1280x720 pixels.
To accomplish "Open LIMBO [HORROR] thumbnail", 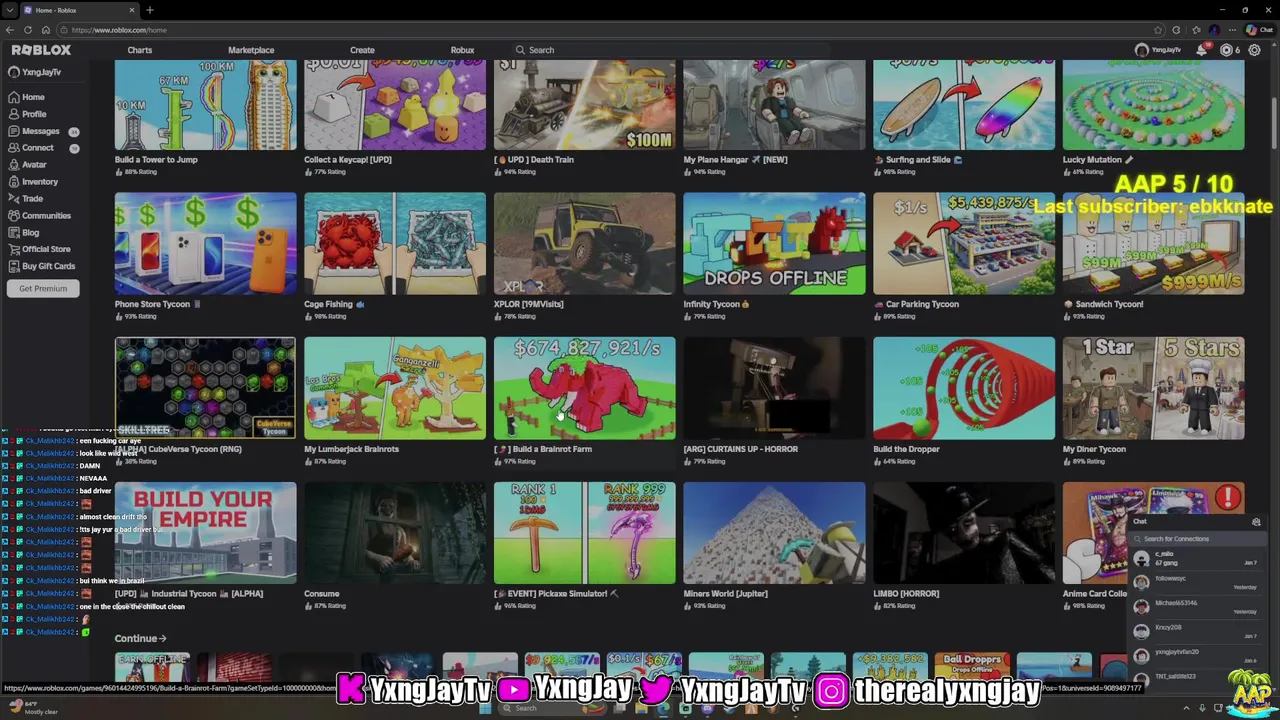I will point(964,533).
